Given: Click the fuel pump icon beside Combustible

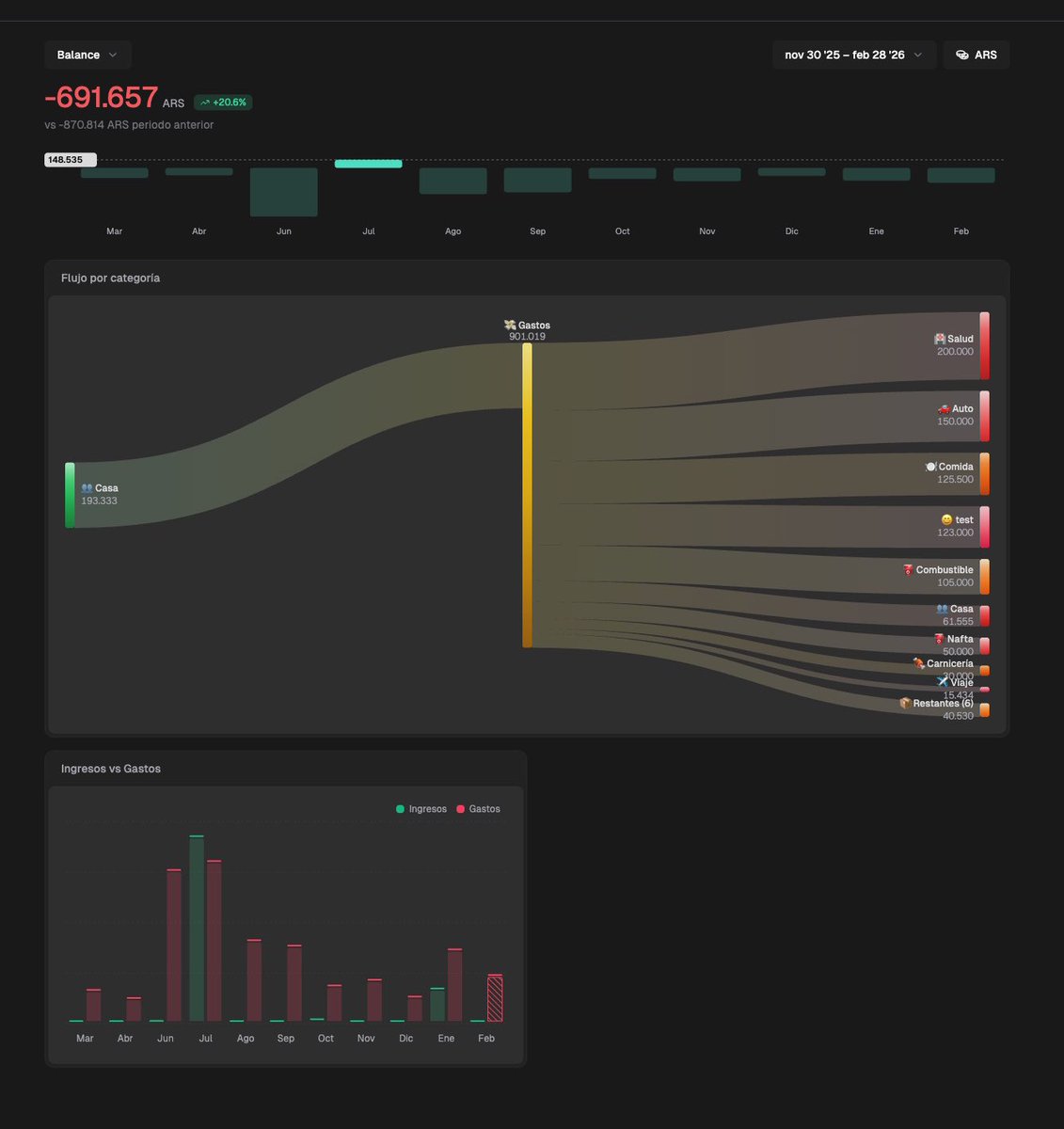Looking at the screenshot, I should pyautogui.click(x=908, y=570).
